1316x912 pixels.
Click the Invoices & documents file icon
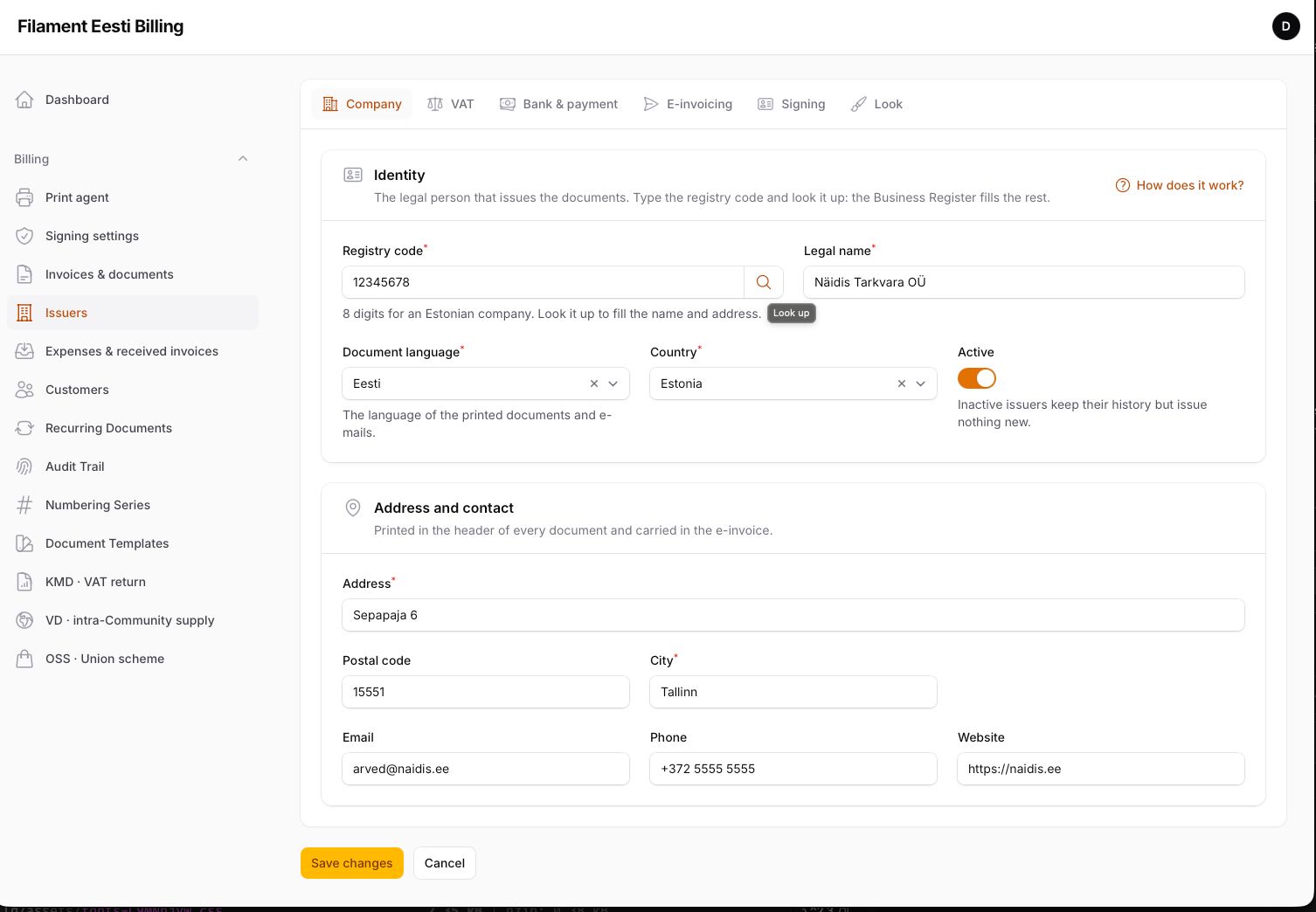tap(24, 274)
